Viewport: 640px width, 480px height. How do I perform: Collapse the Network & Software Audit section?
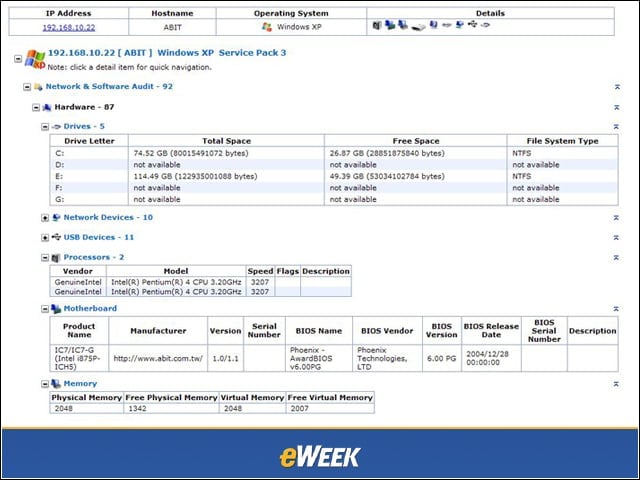[27, 87]
